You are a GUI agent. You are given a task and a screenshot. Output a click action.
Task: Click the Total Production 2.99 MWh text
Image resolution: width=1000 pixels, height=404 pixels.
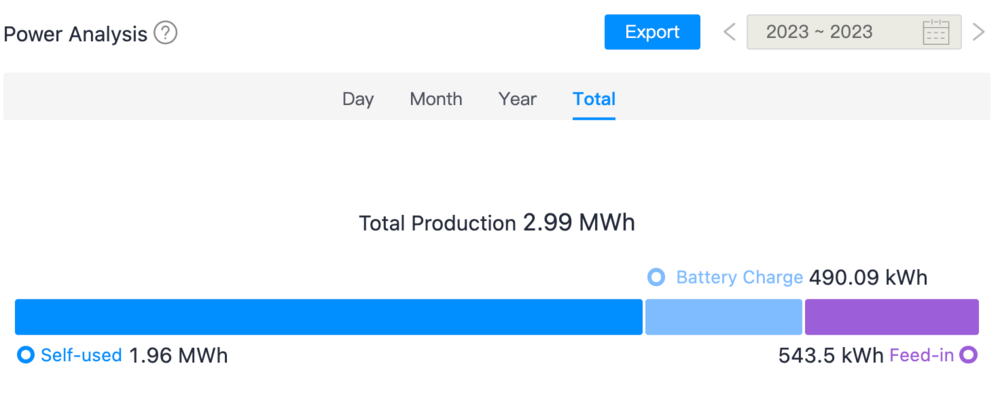tap(497, 223)
